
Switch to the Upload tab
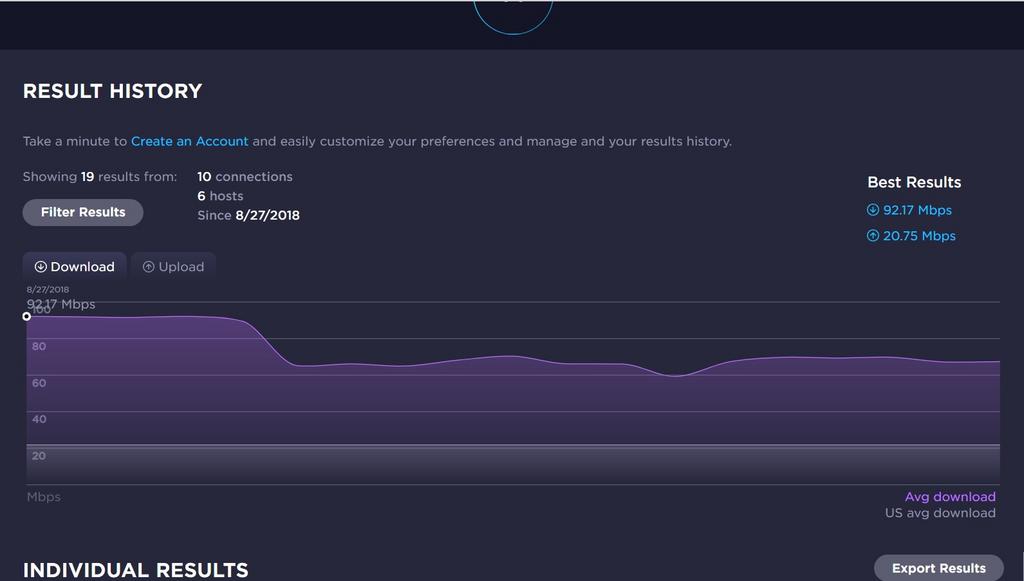pyautogui.click(x=173, y=266)
